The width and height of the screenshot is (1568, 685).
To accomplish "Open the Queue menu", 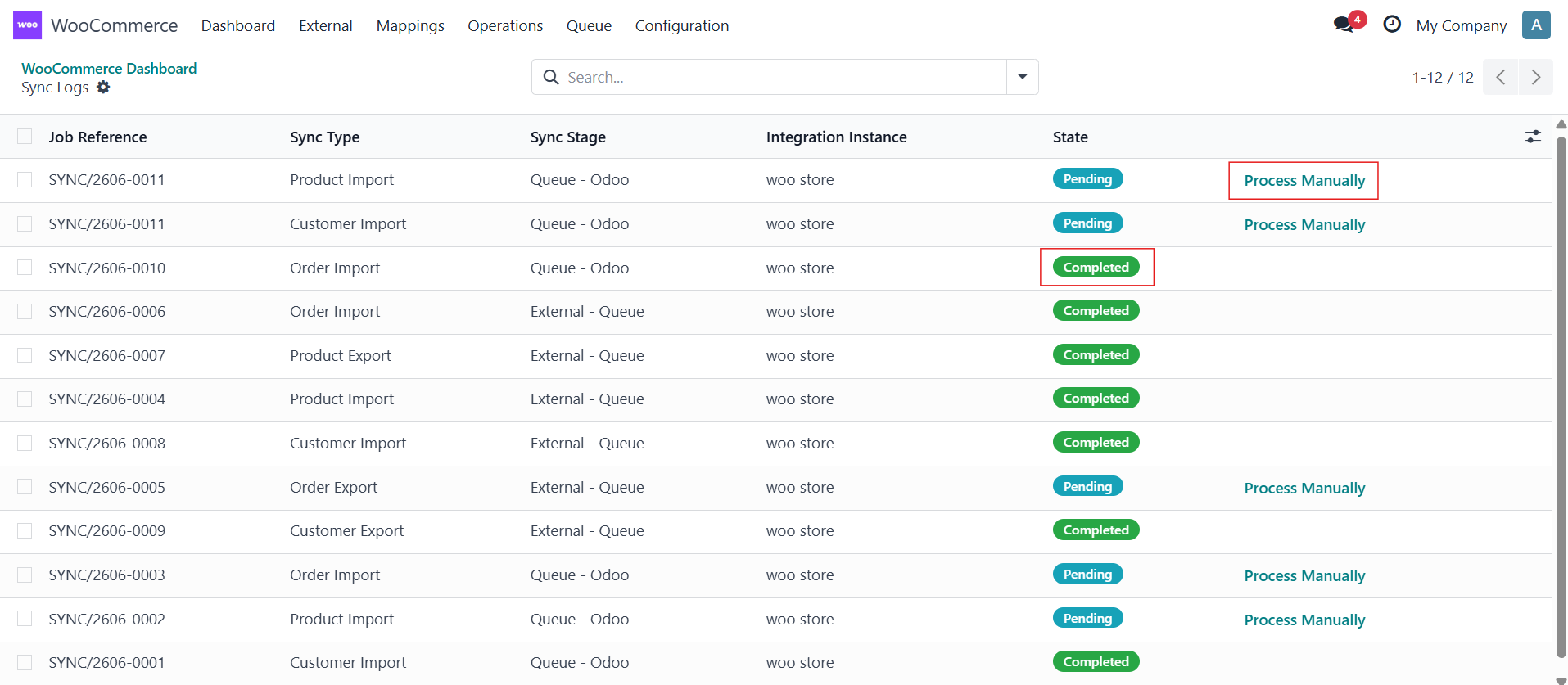I will coord(589,25).
